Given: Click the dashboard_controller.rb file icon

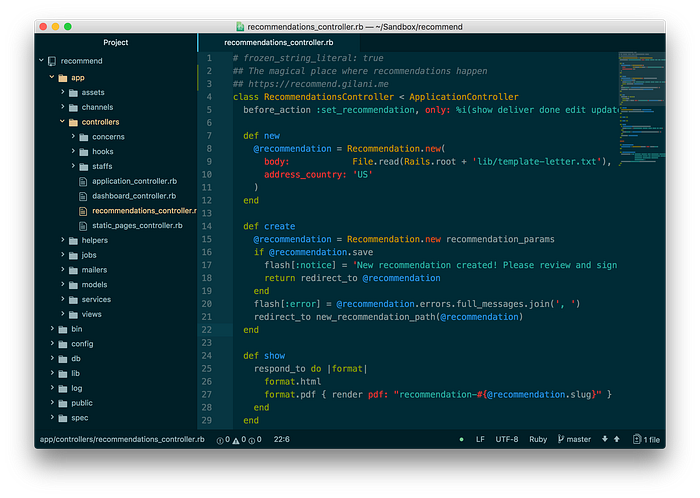Looking at the screenshot, I should tap(83, 196).
